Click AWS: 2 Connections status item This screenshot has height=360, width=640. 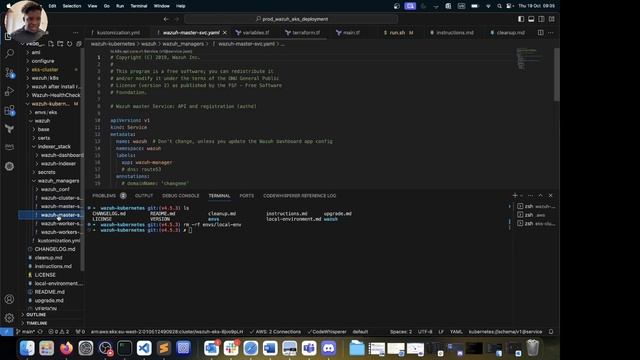coord(275,332)
